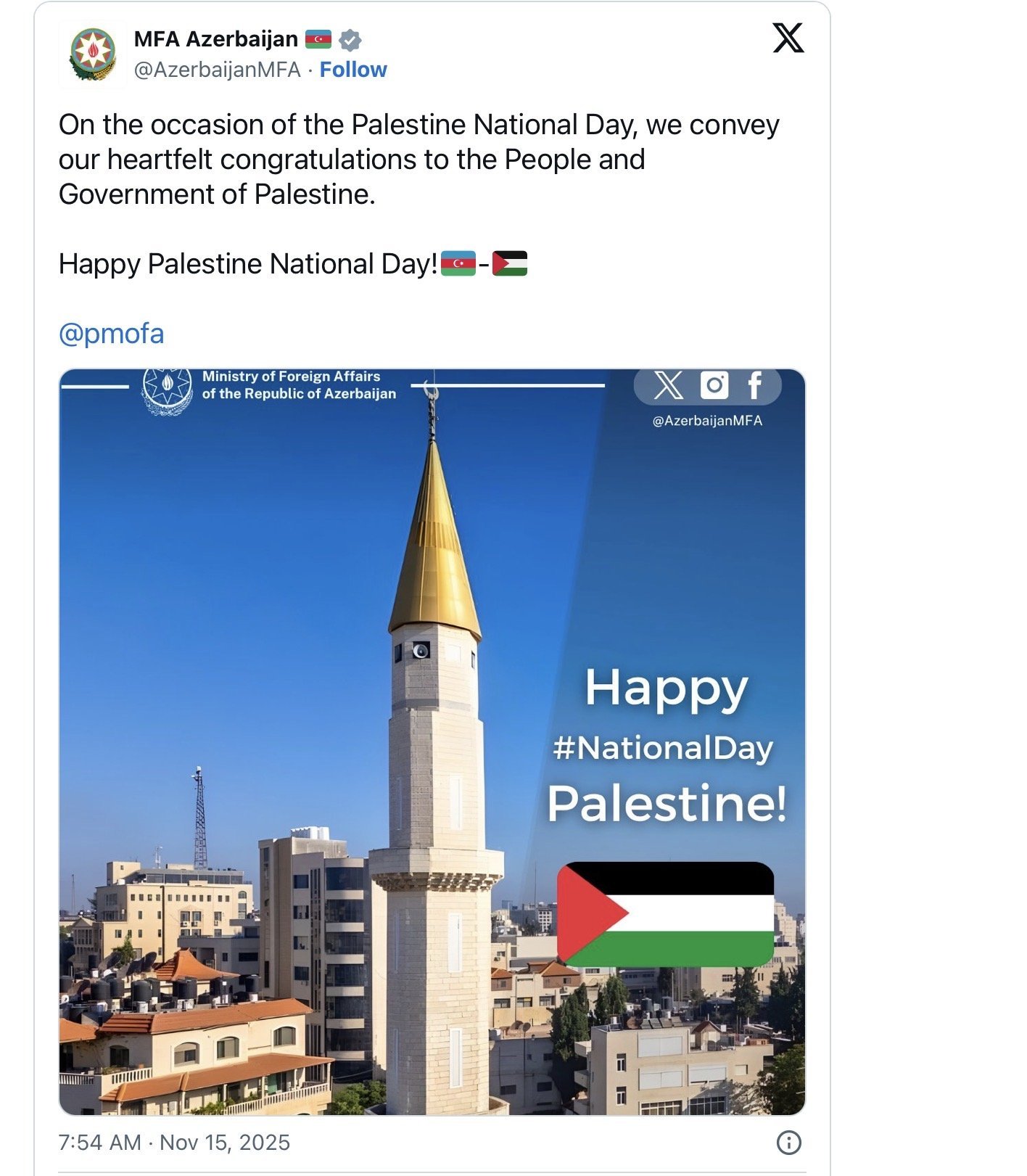Click X icon inside the image banner
1027x1176 pixels.
(x=669, y=385)
